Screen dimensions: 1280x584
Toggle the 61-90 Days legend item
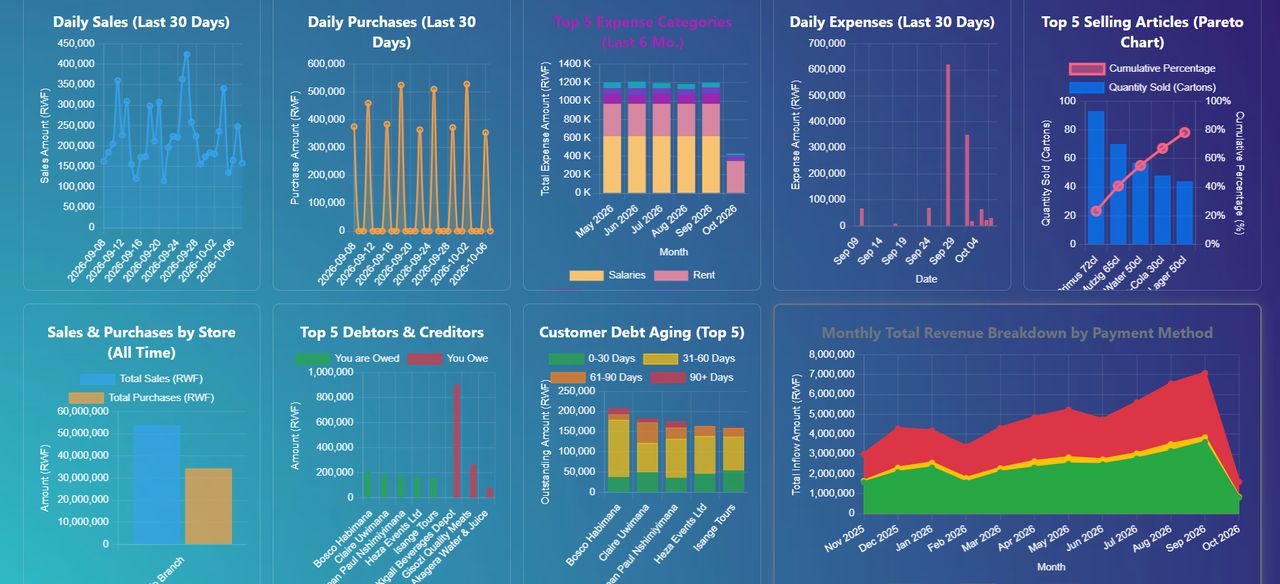[x=594, y=377]
